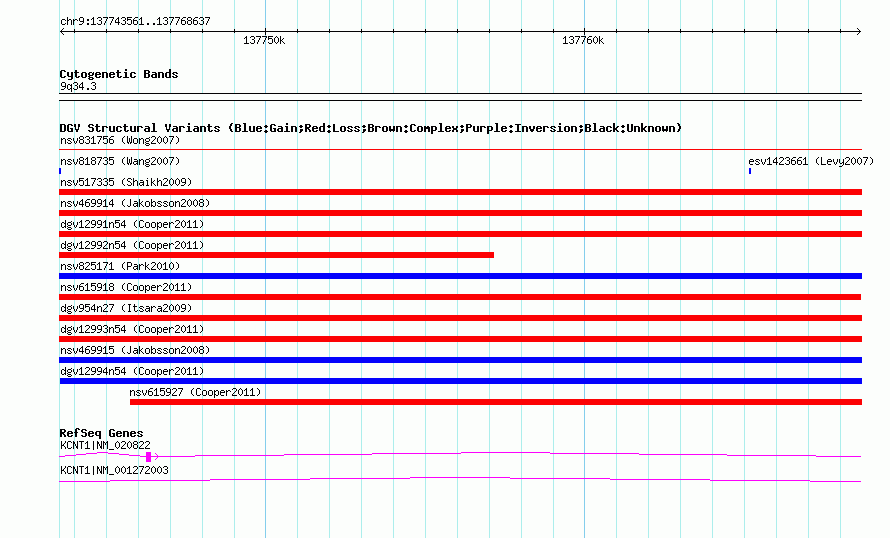Open variant nsv517335 (Shaikh2009) label
Screen dimensions: 890x538
pyautogui.click(x=126, y=182)
